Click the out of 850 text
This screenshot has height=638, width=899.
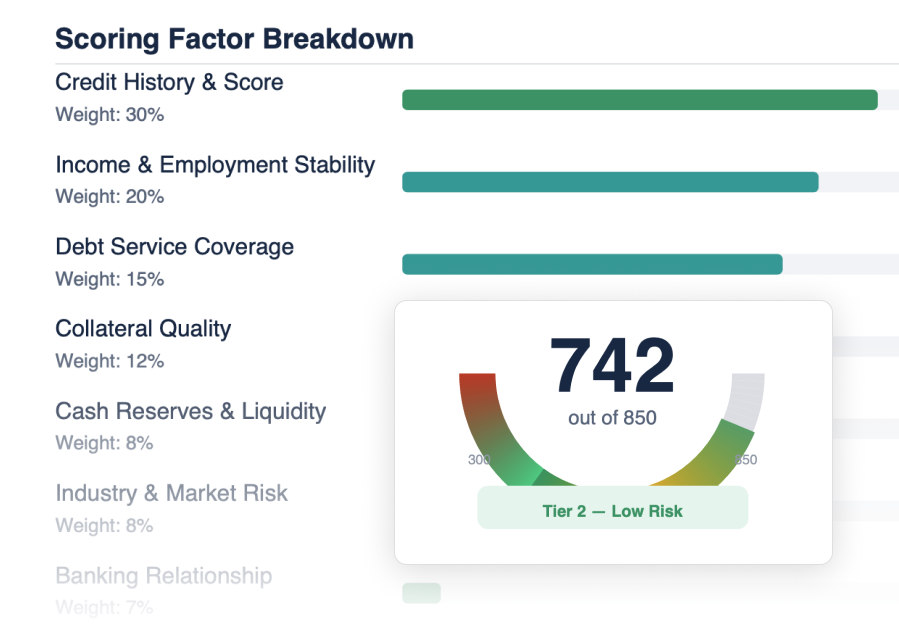coord(612,418)
